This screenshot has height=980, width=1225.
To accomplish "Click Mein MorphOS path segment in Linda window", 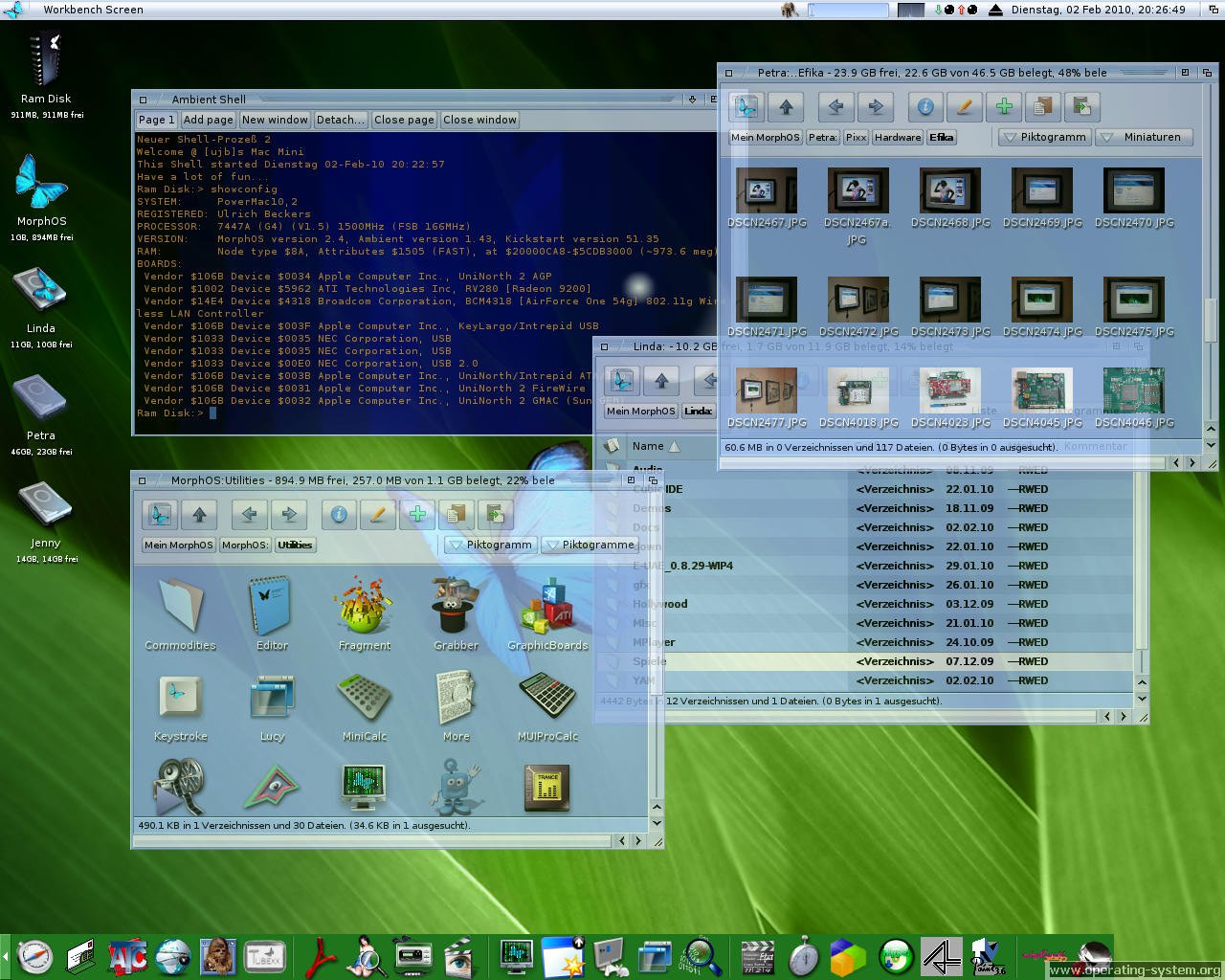I will [641, 411].
